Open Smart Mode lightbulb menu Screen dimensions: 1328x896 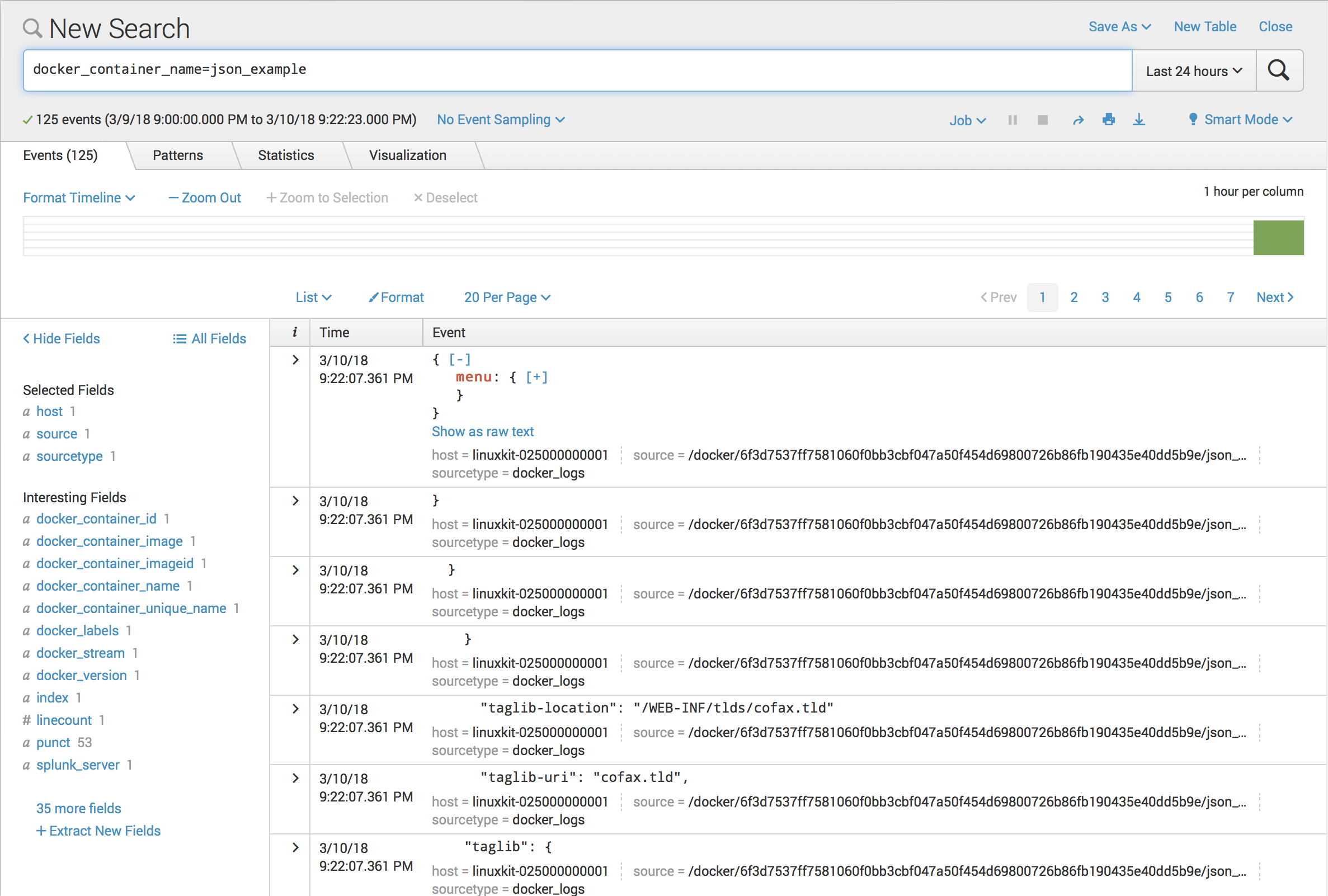pos(1240,120)
